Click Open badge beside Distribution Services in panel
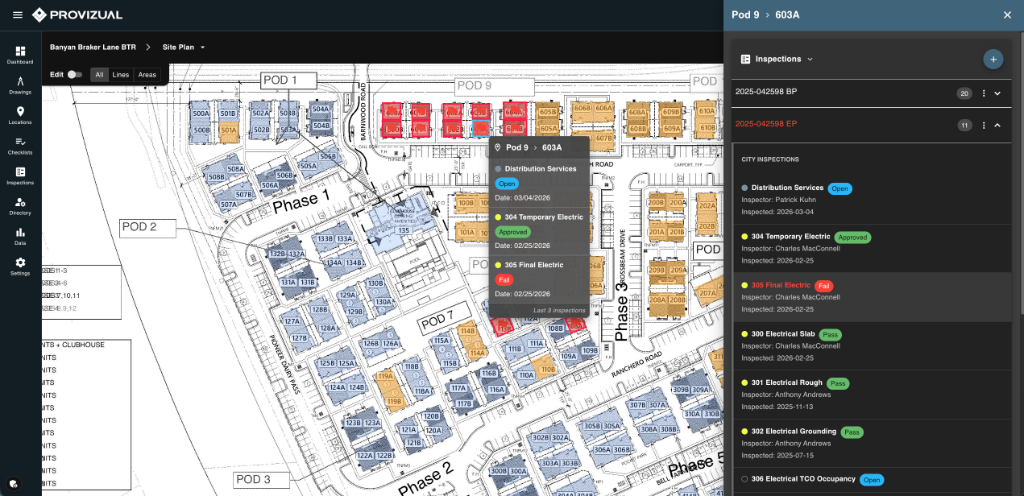Image resolution: width=1024 pixels, height=496 pixels. pos(840,189)
